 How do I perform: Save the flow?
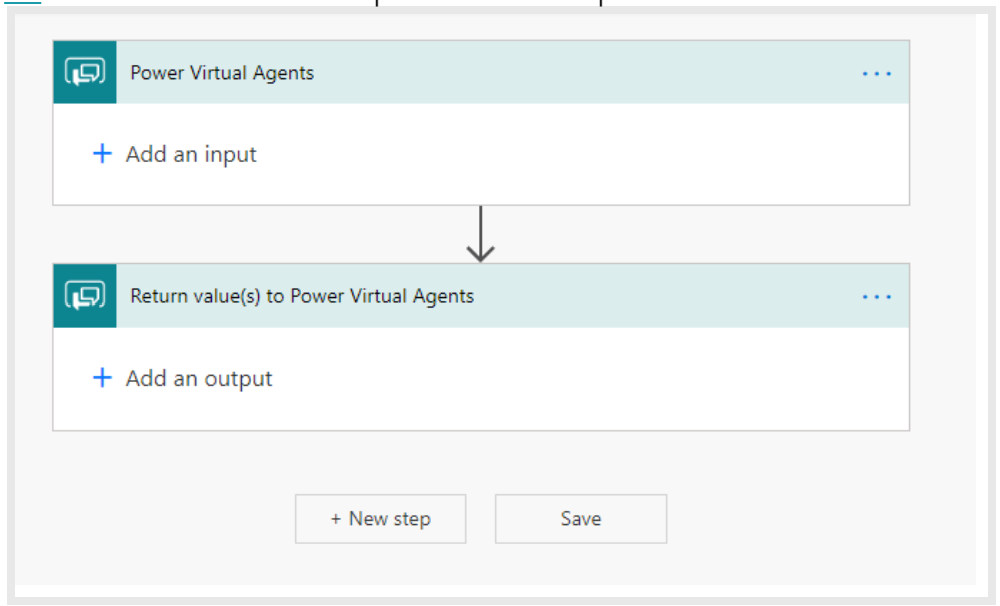tap(581, 519)
